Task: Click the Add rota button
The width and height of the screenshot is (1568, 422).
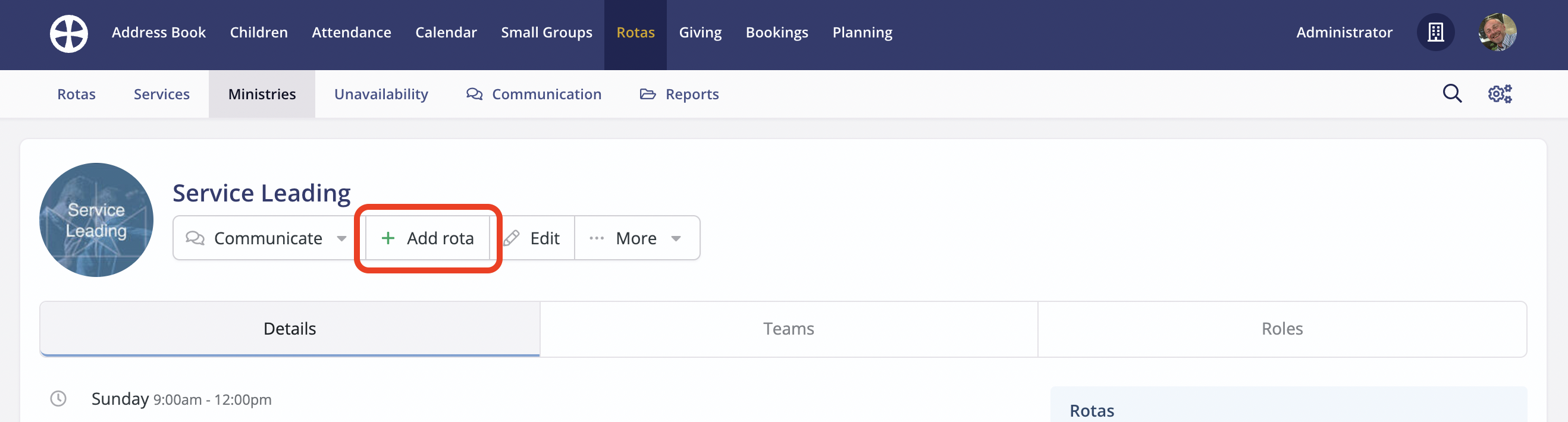Action: coord(427,238)
